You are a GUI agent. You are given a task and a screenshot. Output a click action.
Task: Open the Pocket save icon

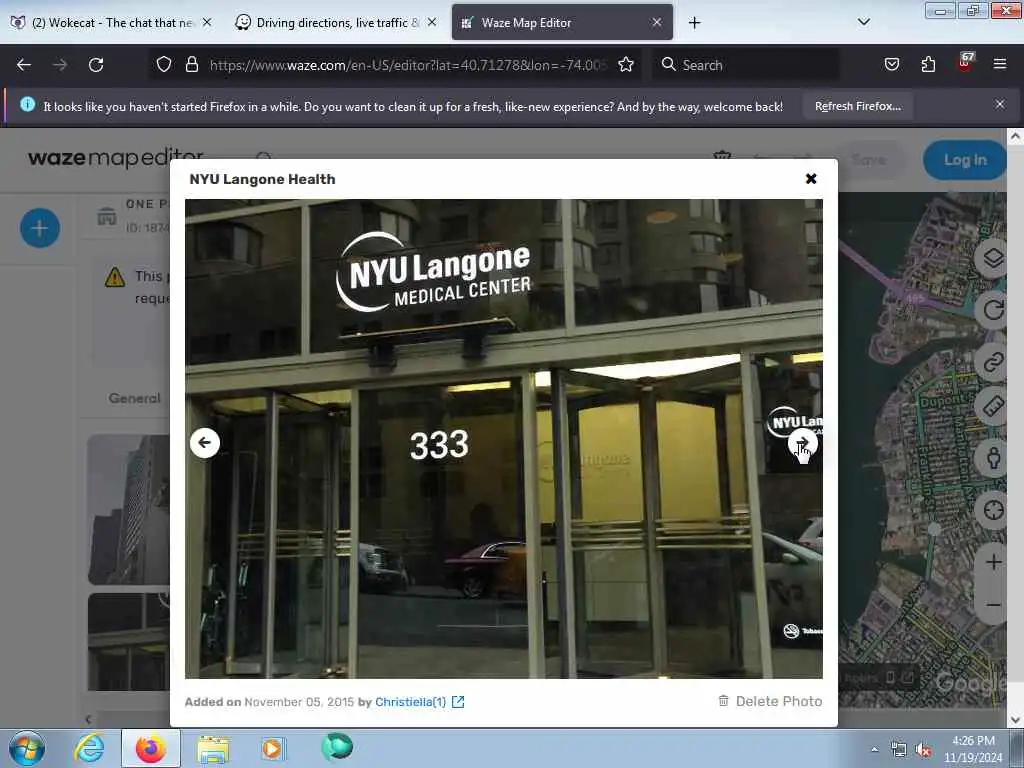coord(891,65)
